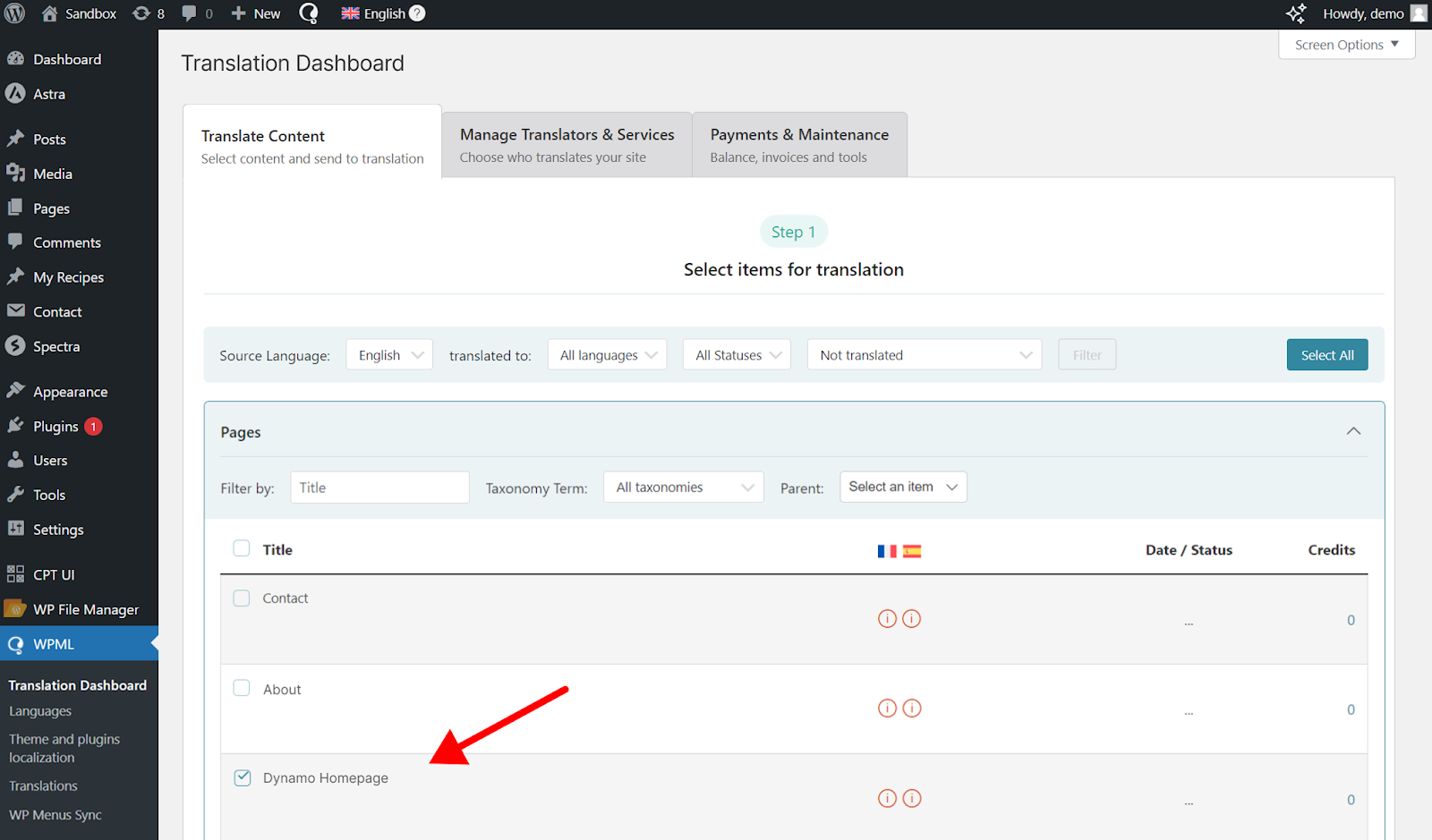Click French translation status icon for Contact
Image resolution: width=1432 pixels, height=840 pixels.
pos(887,619)
